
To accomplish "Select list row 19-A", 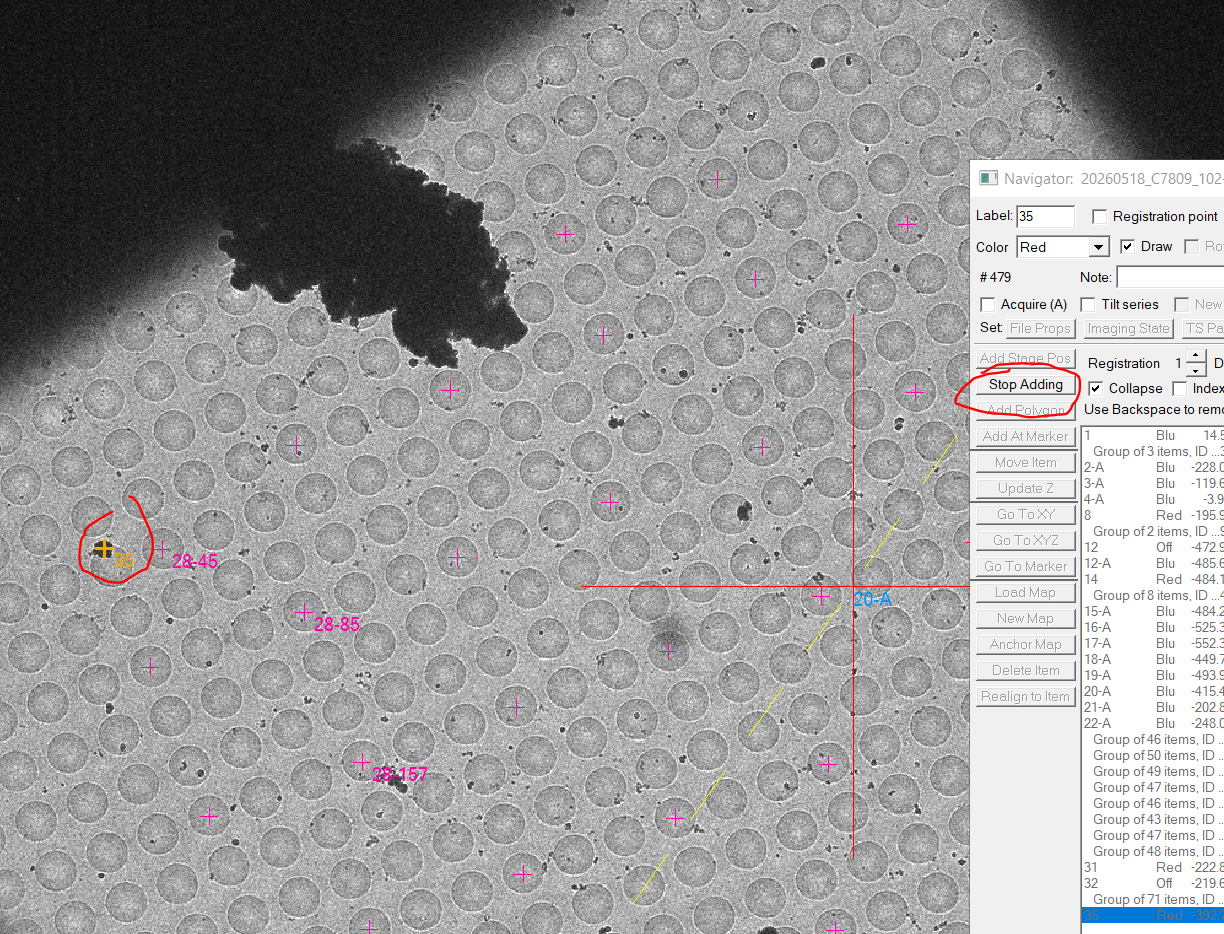I will click(x=1153, y=675).
